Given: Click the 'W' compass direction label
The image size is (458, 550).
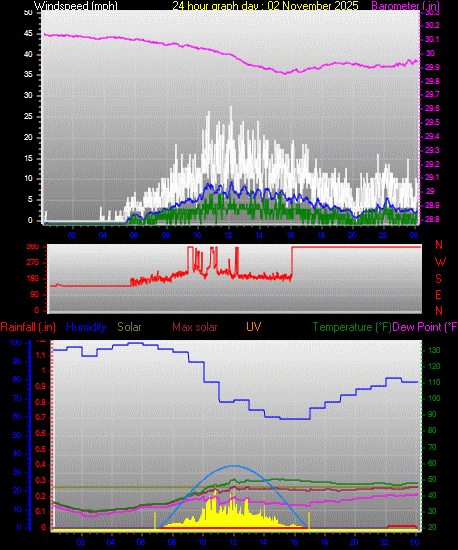Looking at the screenshot, I should [x=440, y=262].
